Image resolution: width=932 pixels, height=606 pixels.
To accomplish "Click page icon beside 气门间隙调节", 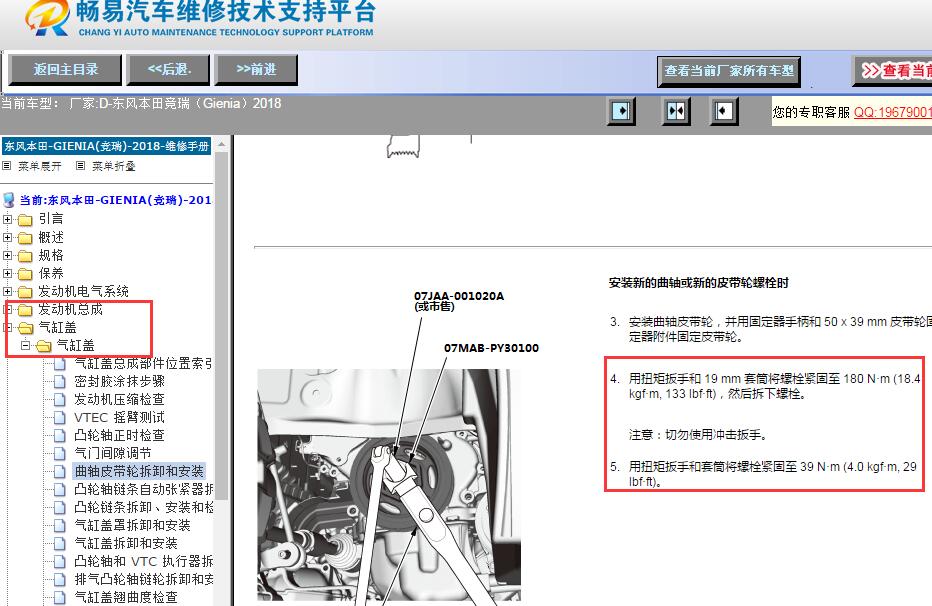I will (x=59, y=453).
